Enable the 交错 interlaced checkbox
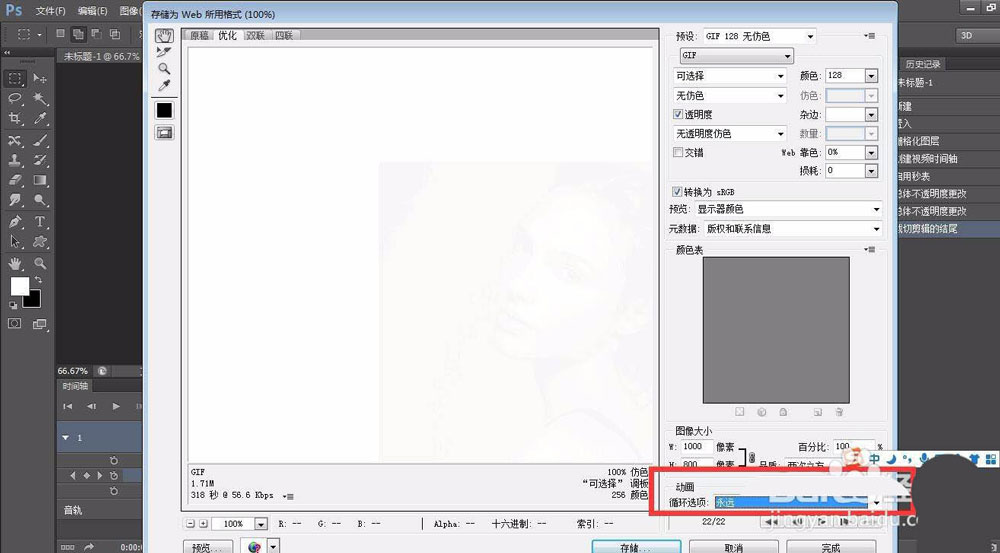The width and height of the screenshot is (1000, 553). pos(678,152)
